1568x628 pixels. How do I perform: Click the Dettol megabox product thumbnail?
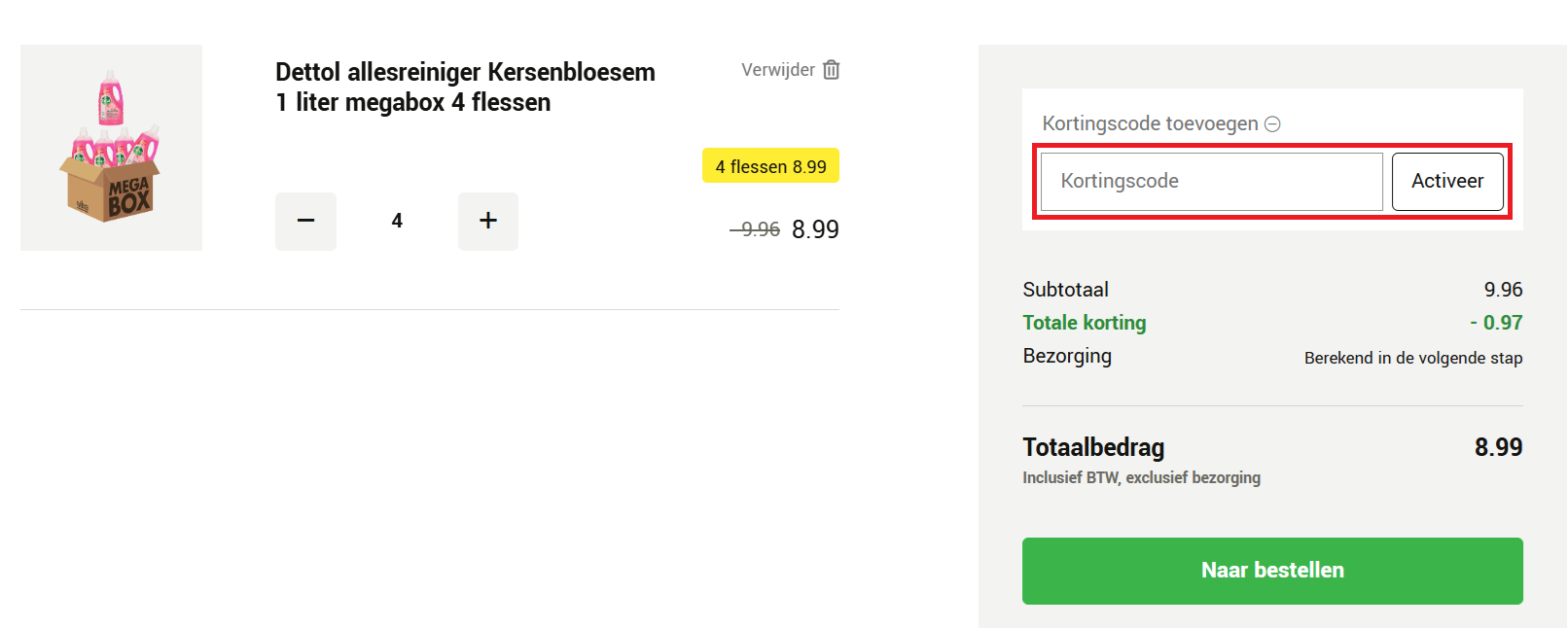[x=111, y=148]
